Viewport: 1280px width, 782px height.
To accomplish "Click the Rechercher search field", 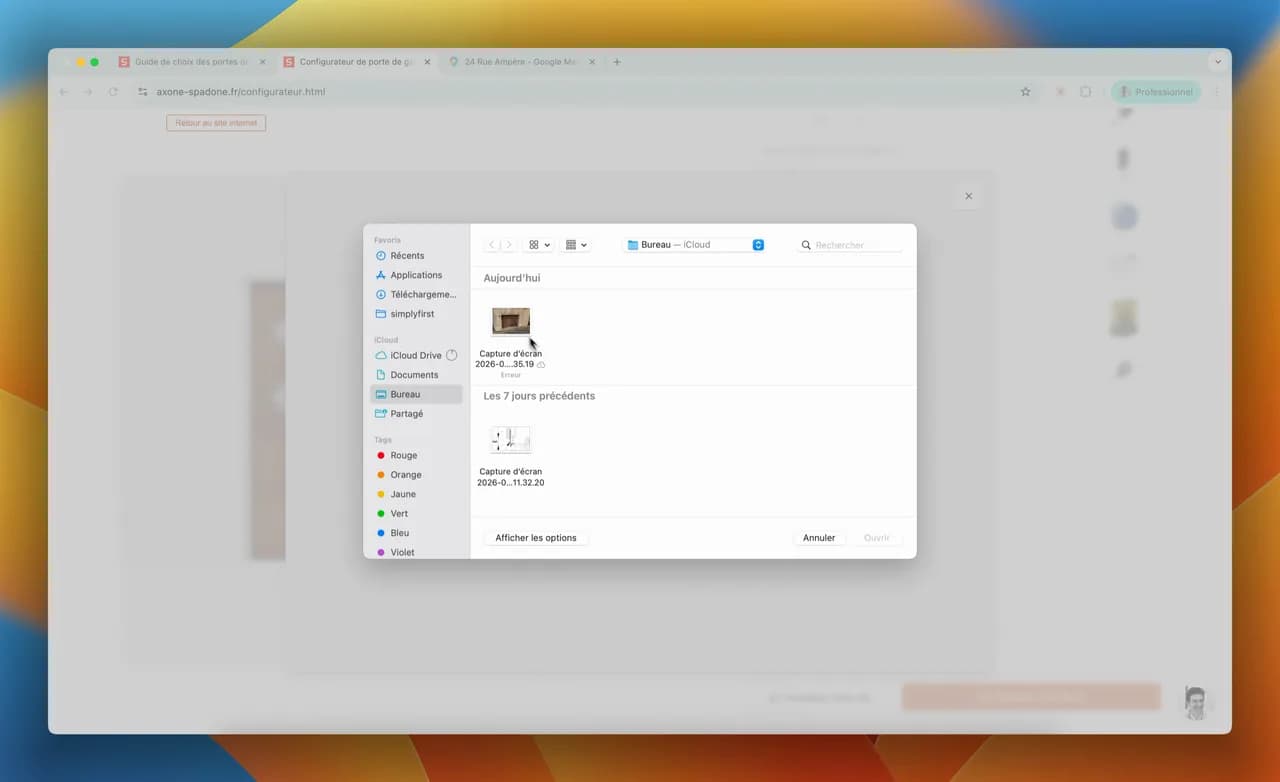I will (x=850, y=245).
